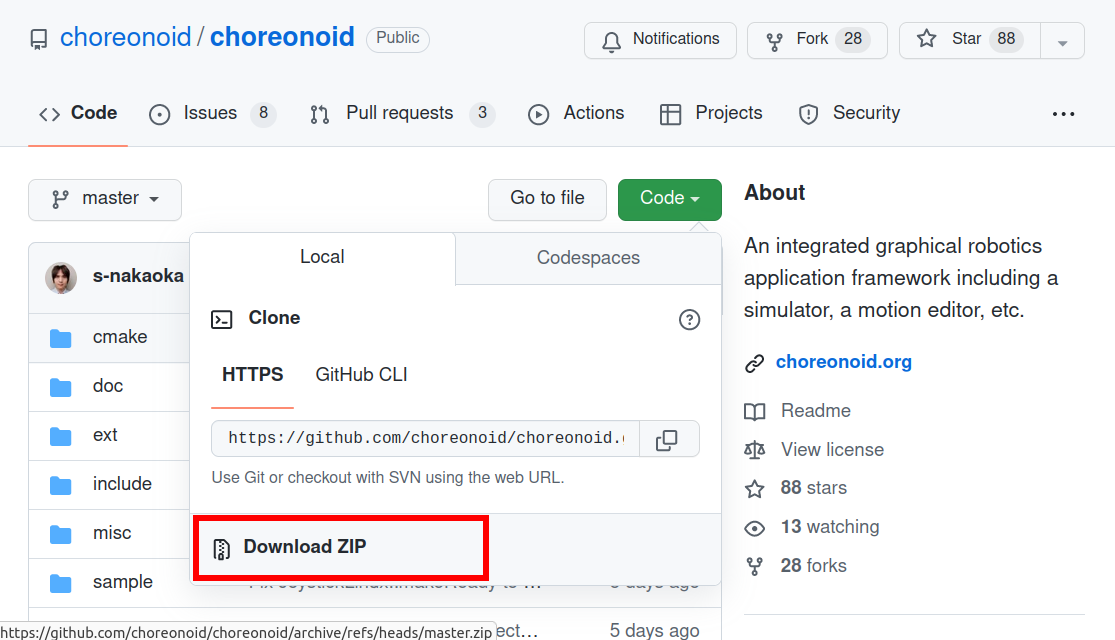Copy the clone URL using the copy icon
Image resolution: width=1115 pixels, height=640 pixels.
(x=668, y=439)
